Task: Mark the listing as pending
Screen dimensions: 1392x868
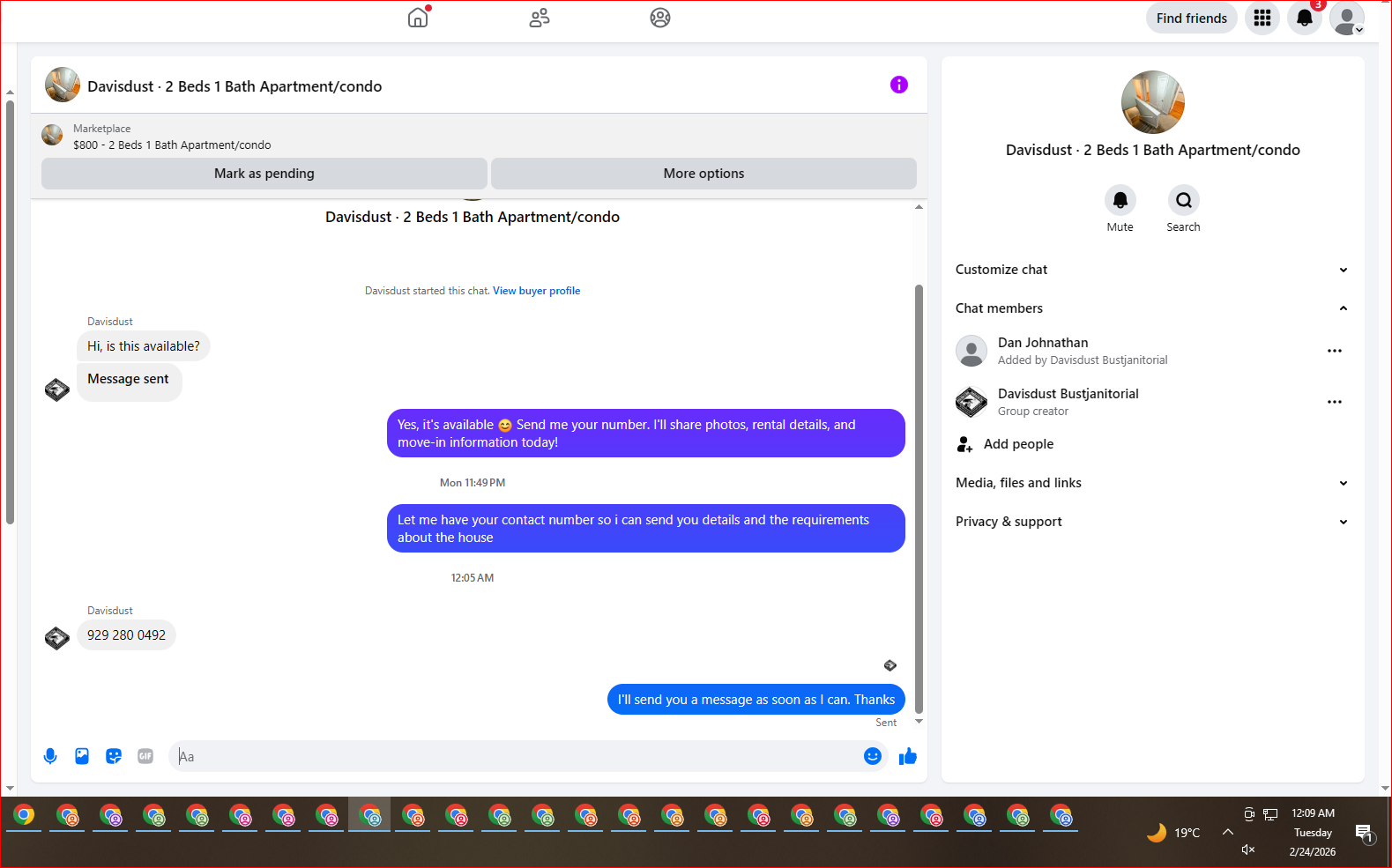Action: click(264, 174)
